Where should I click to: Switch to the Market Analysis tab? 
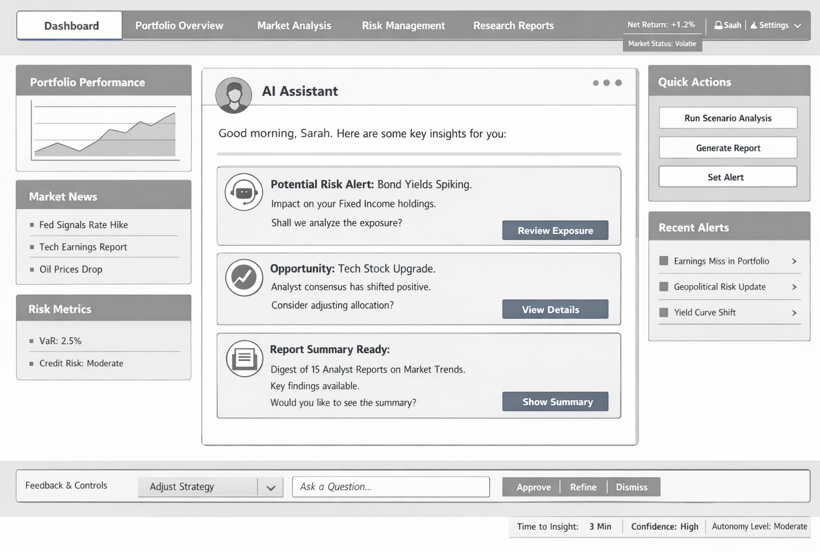pyautogui.click(x=294, y=26)
